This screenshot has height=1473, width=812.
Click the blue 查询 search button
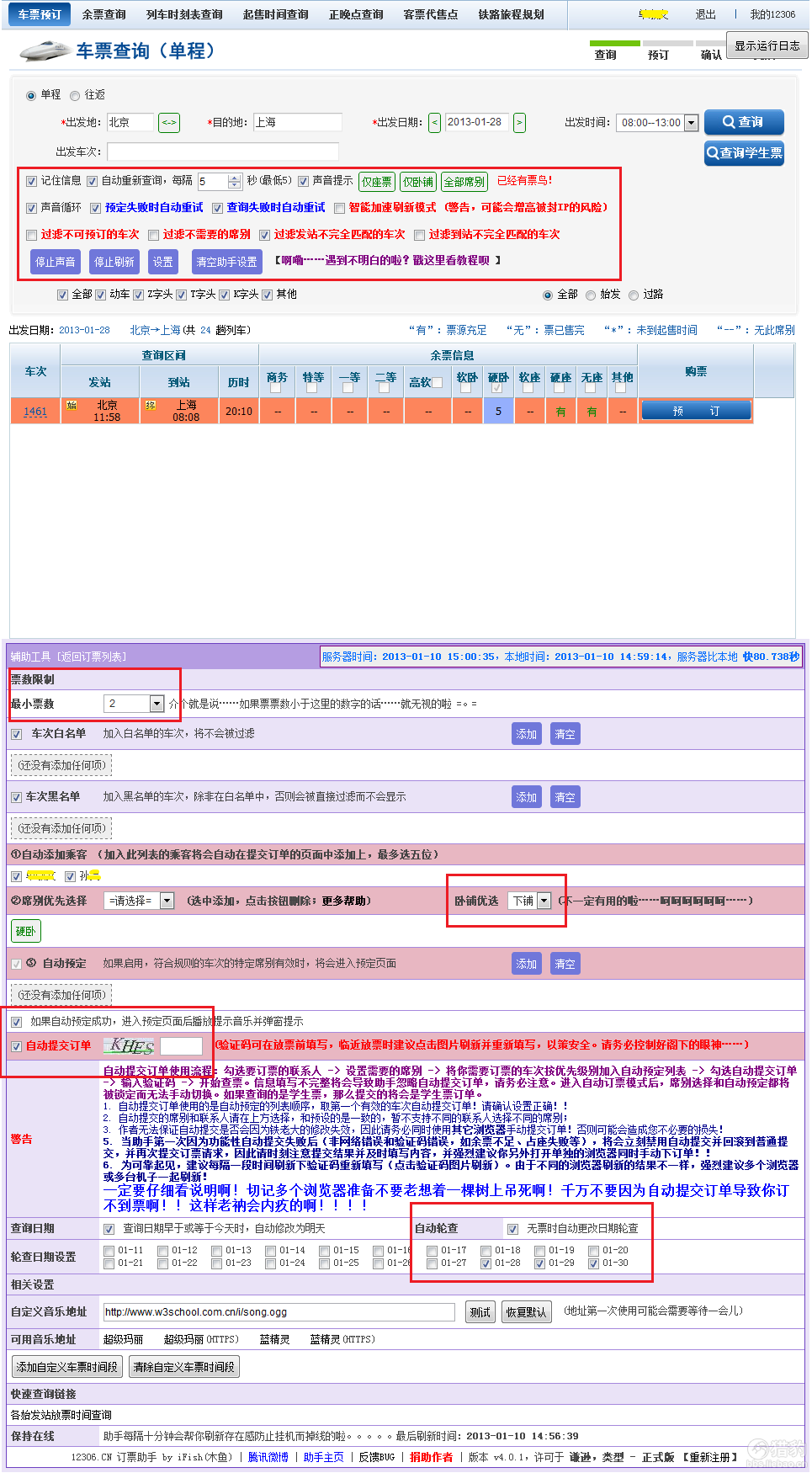[x=744, y=122]
